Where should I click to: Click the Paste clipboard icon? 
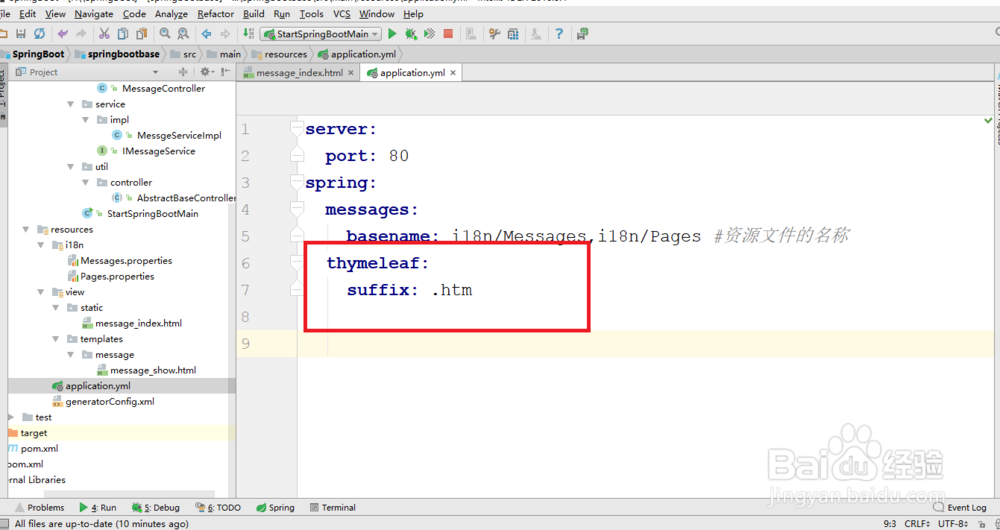pos(142,34)
